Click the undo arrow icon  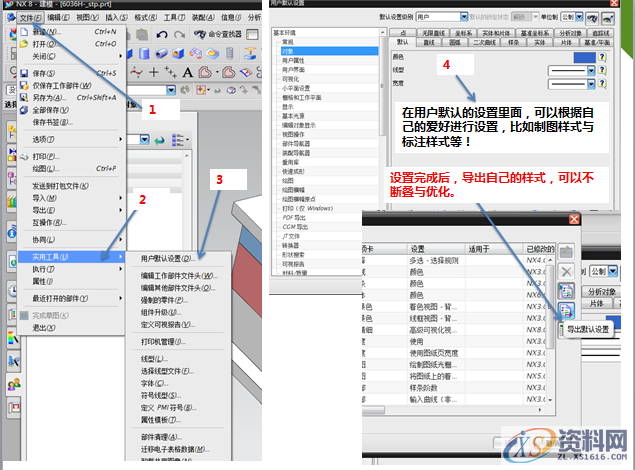tap(162, 34)
